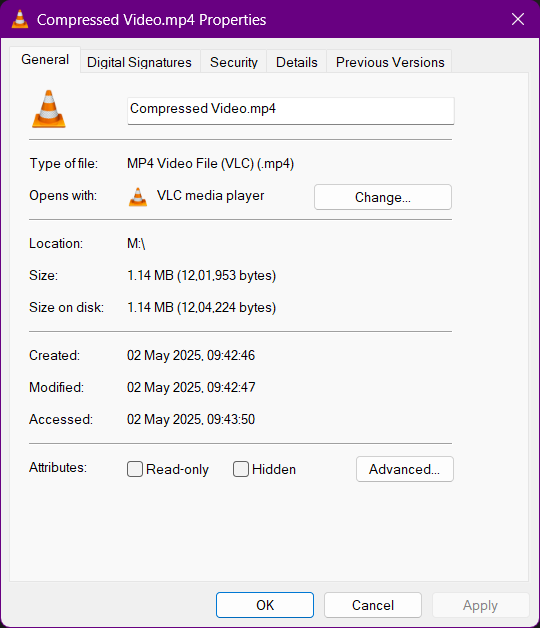Toggle the Hidden attribute checkbox
This screenshot has height=628, width=540.
click(241, 469)
